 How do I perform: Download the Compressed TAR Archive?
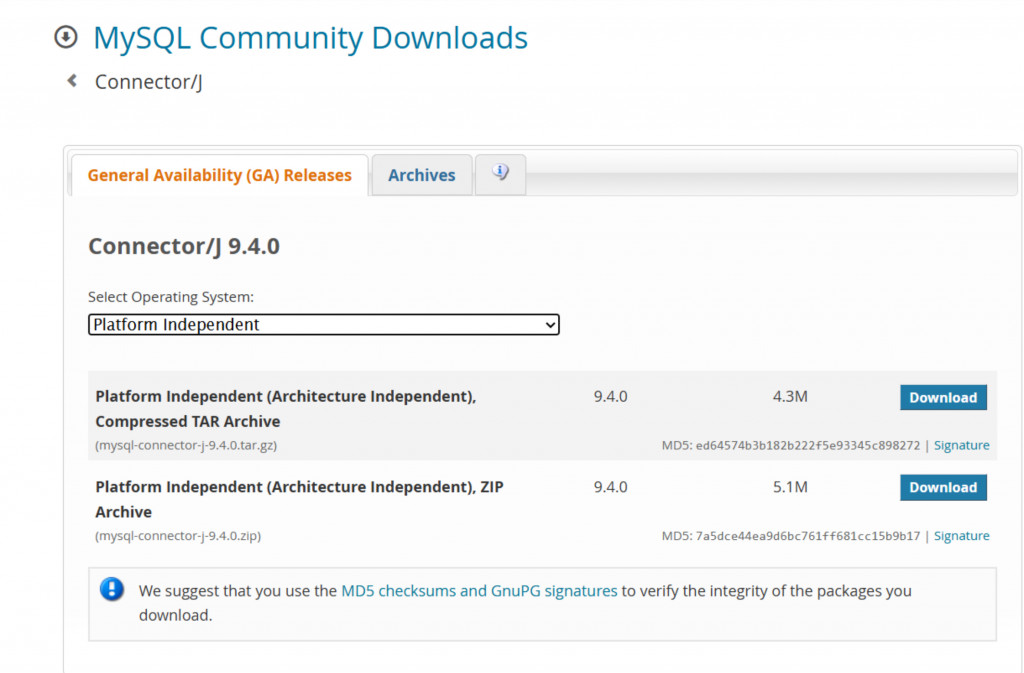point(943,397)
